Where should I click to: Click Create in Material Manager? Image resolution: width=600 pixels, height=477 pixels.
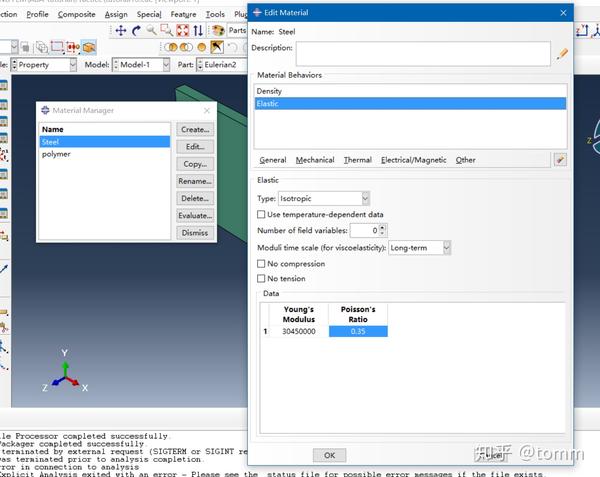coord(195,130)
